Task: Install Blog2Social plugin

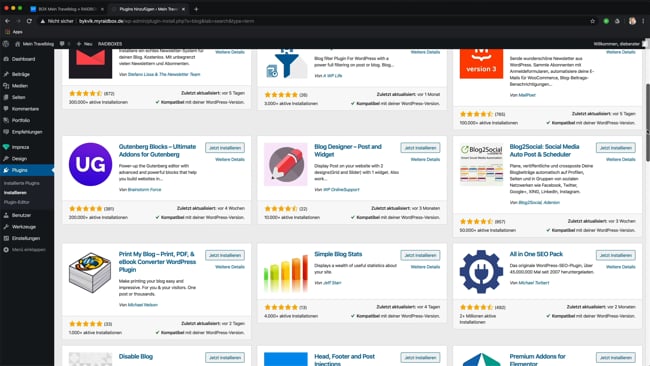Action: [616, 148]
